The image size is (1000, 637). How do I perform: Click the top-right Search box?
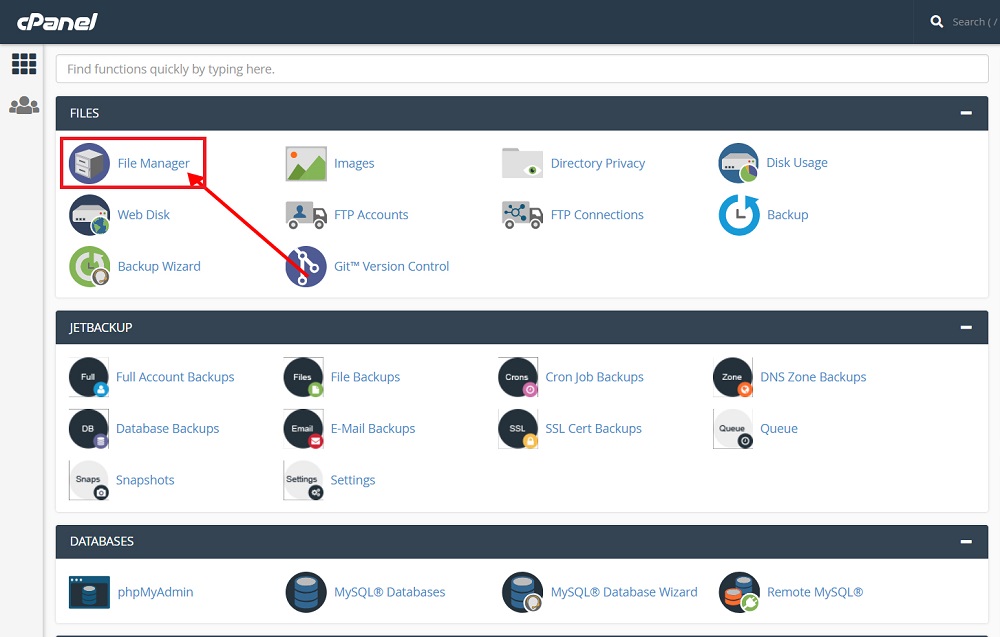point(966,21)
